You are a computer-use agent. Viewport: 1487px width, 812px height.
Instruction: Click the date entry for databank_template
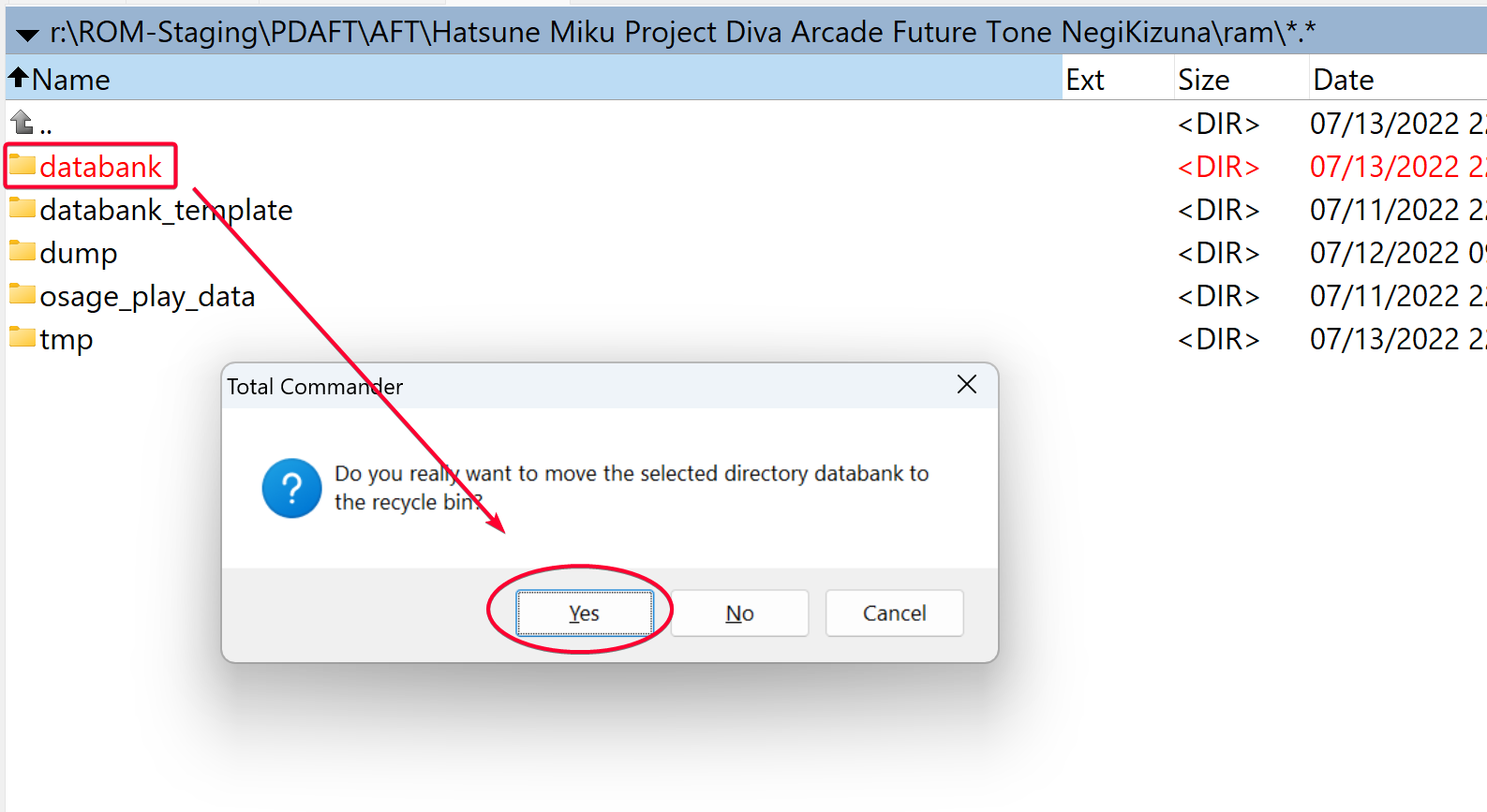[x=1396, y=210]
